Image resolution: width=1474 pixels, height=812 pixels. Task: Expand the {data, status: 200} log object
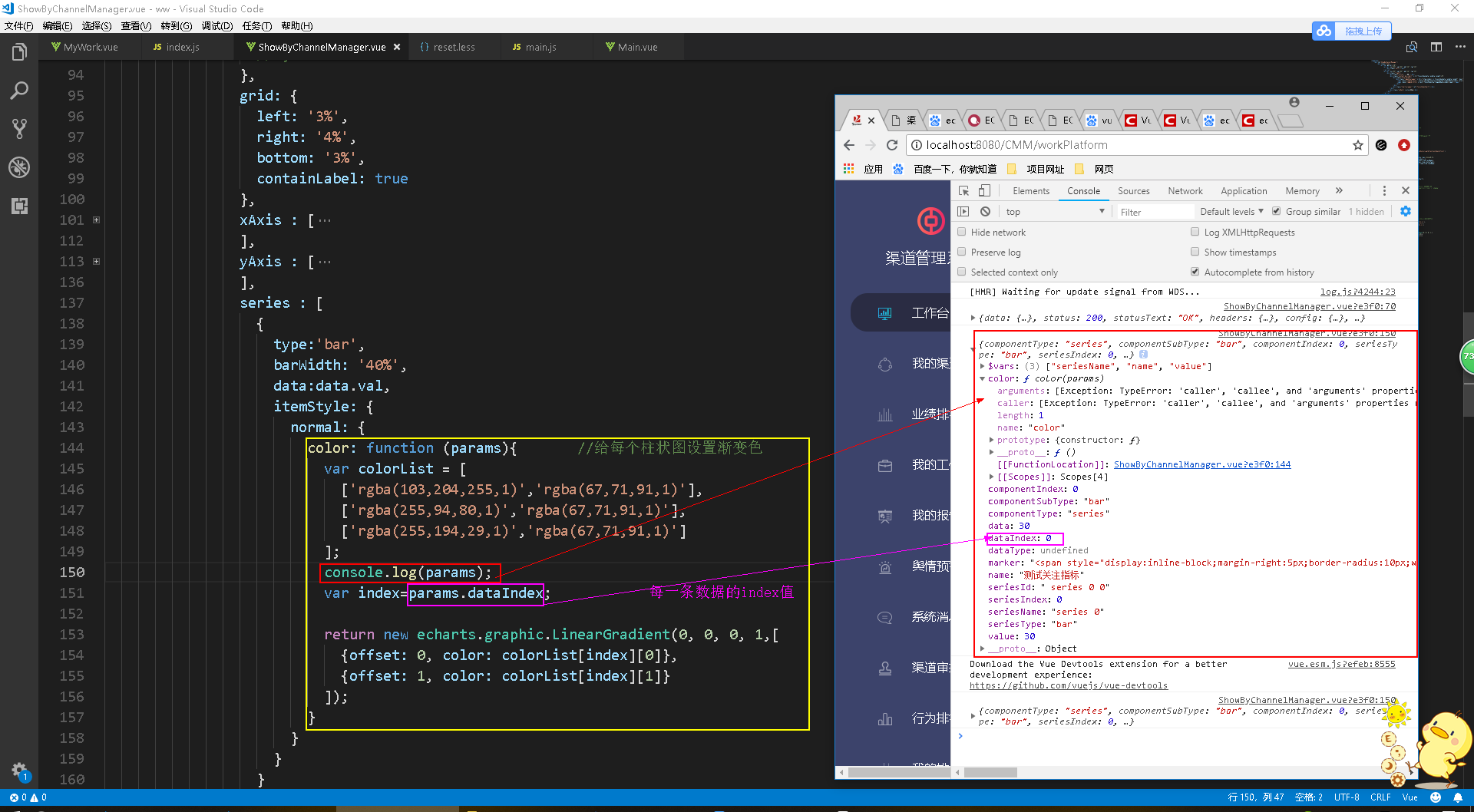click(973, 318)
